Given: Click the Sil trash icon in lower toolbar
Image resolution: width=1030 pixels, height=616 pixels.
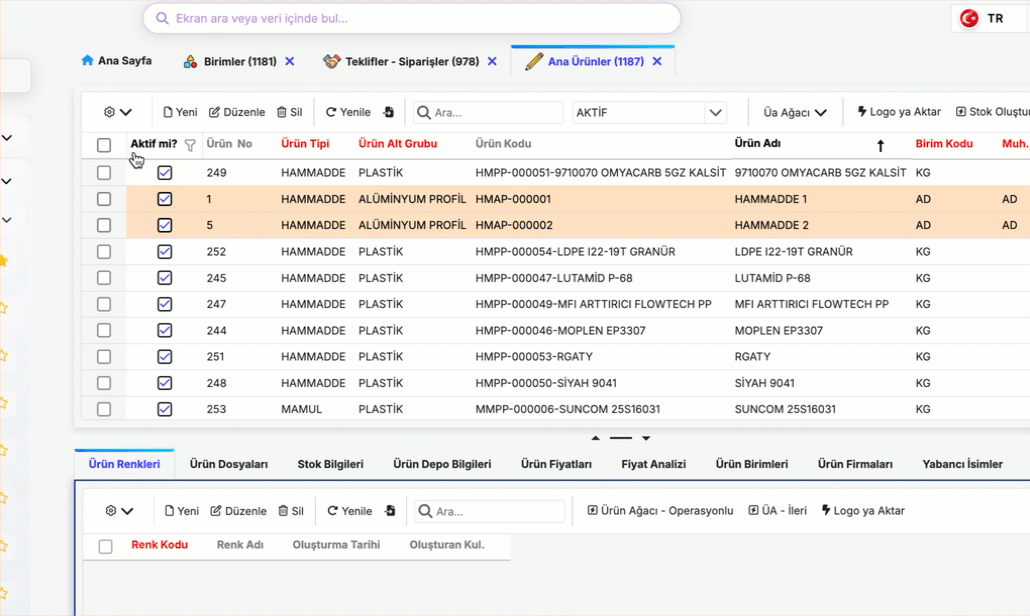Looking at the screenshot, I should pos(283,511).
